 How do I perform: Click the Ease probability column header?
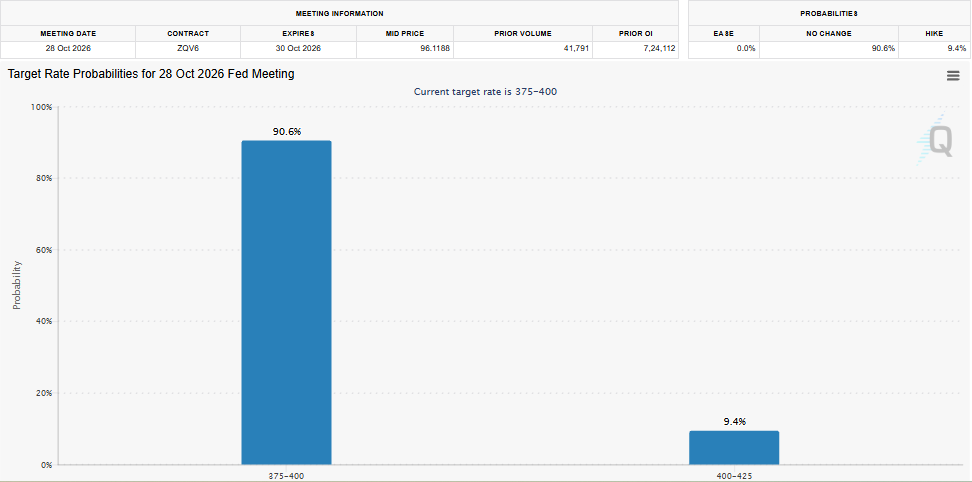[x=724, y=33]
